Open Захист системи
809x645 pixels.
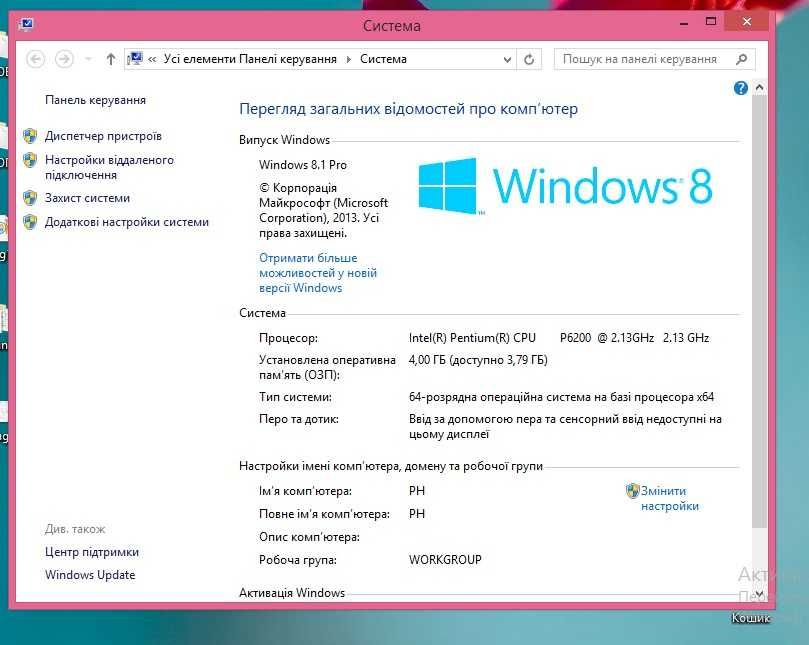[x=87, y=198]
